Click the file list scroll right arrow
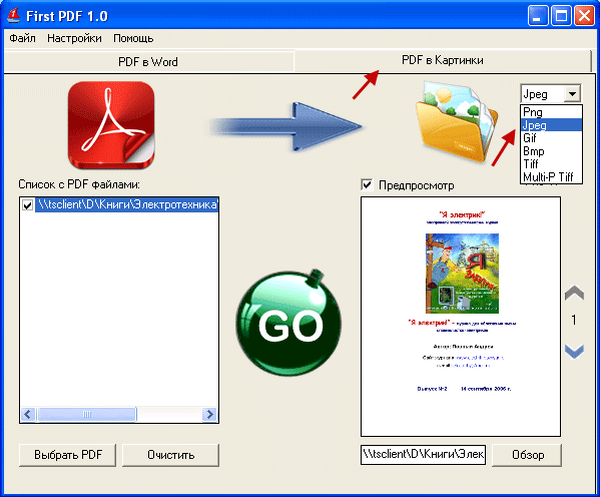 tap(210, 414)
